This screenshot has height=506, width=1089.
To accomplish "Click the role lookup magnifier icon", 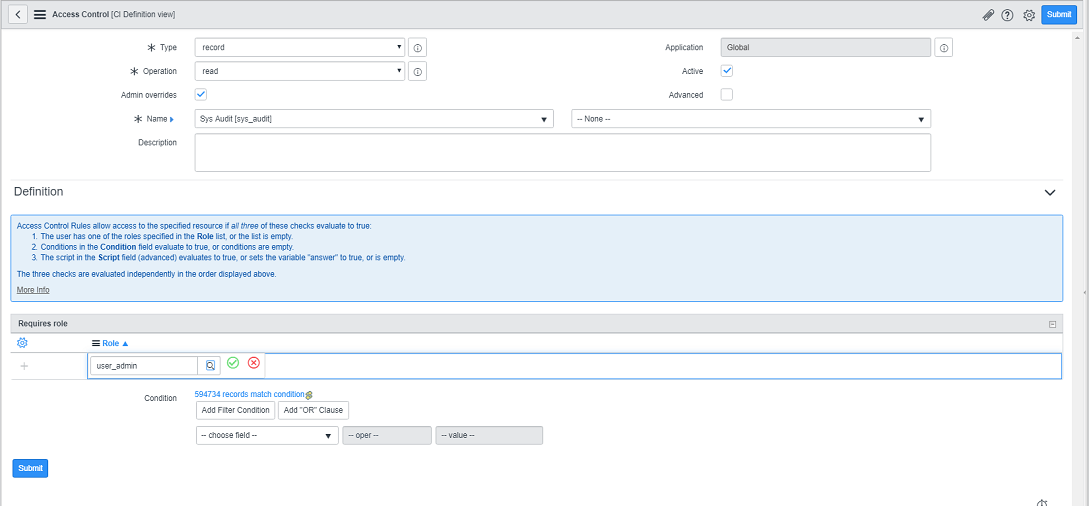I will coord(210,366).
